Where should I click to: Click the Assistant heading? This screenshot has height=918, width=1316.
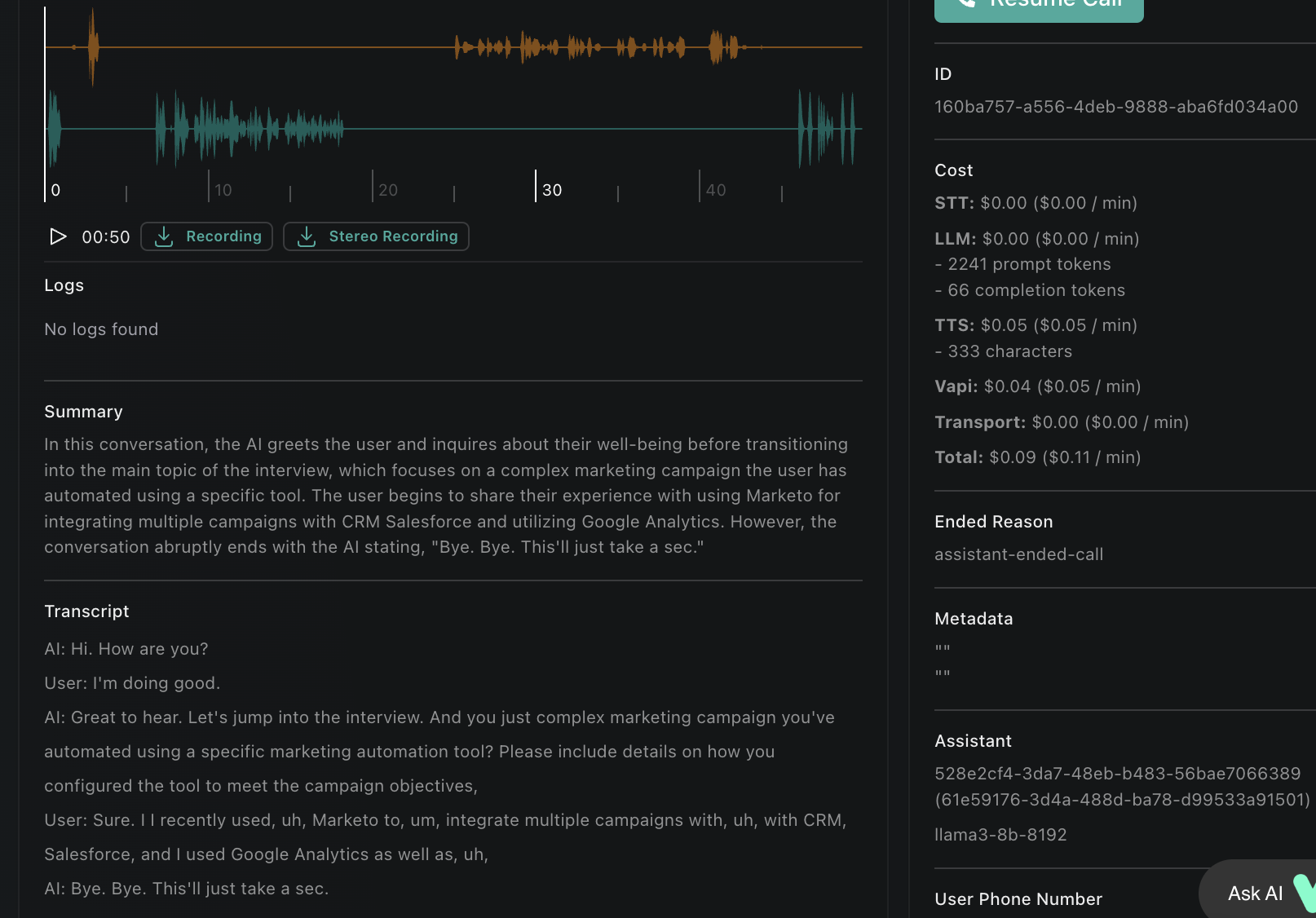(x=973, y=741)
